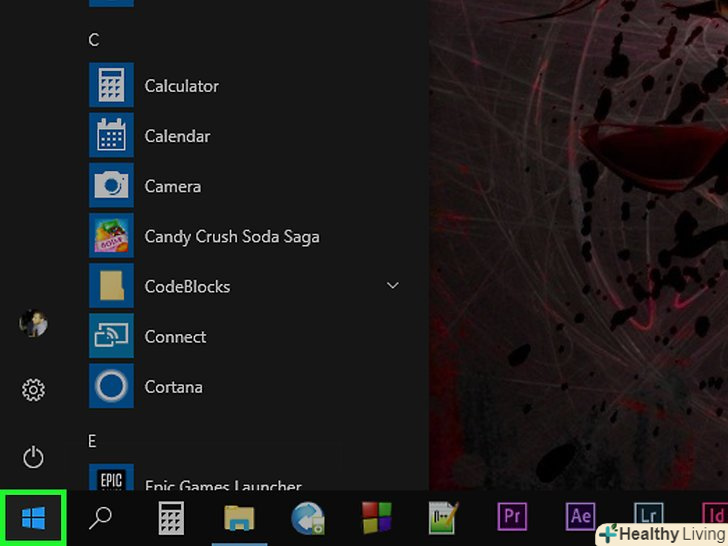728x546 pixels.
Task: Open File Explorer from the taskbar
Action: point(240,518)
